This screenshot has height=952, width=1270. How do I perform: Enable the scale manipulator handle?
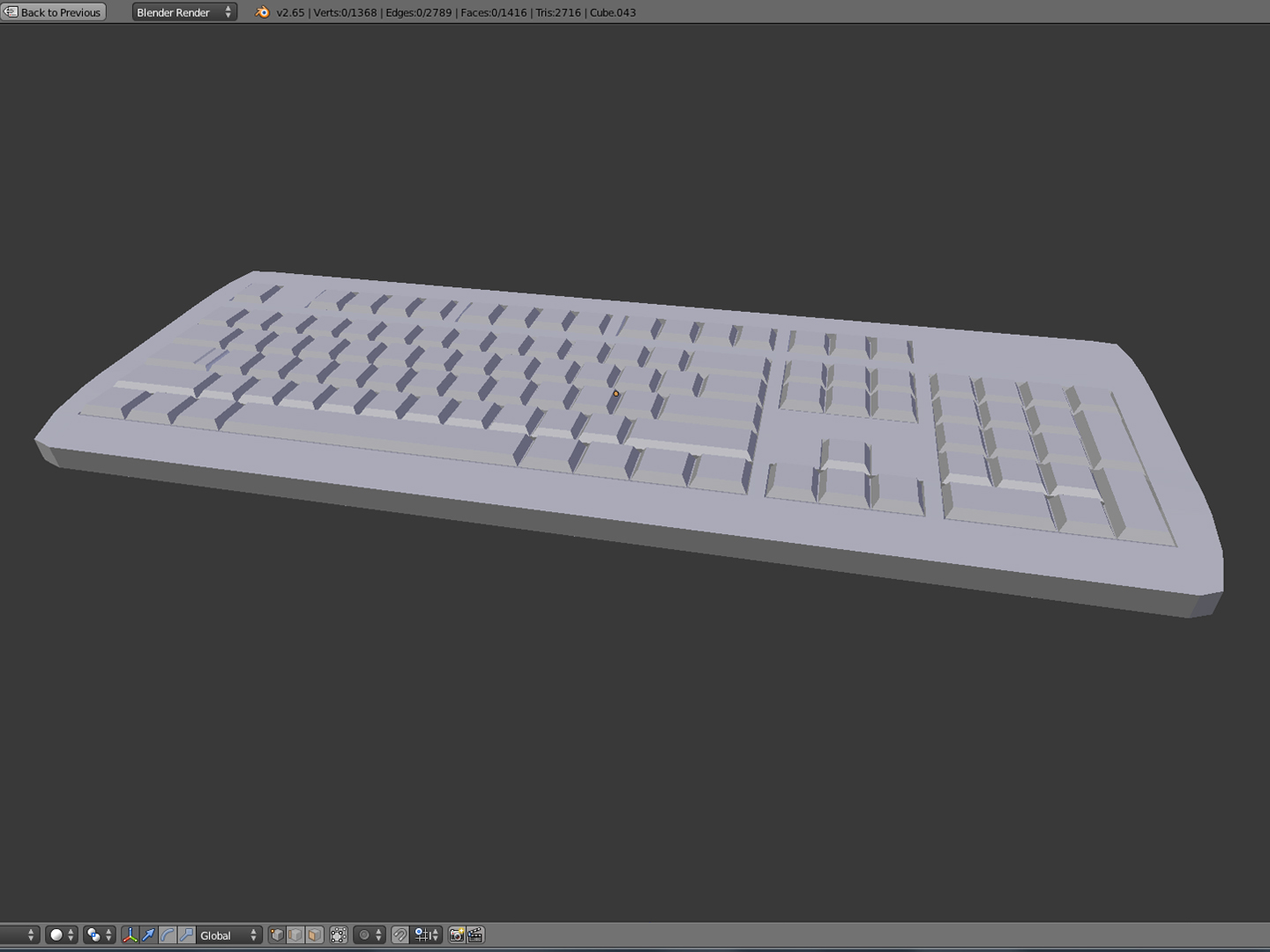186,935
